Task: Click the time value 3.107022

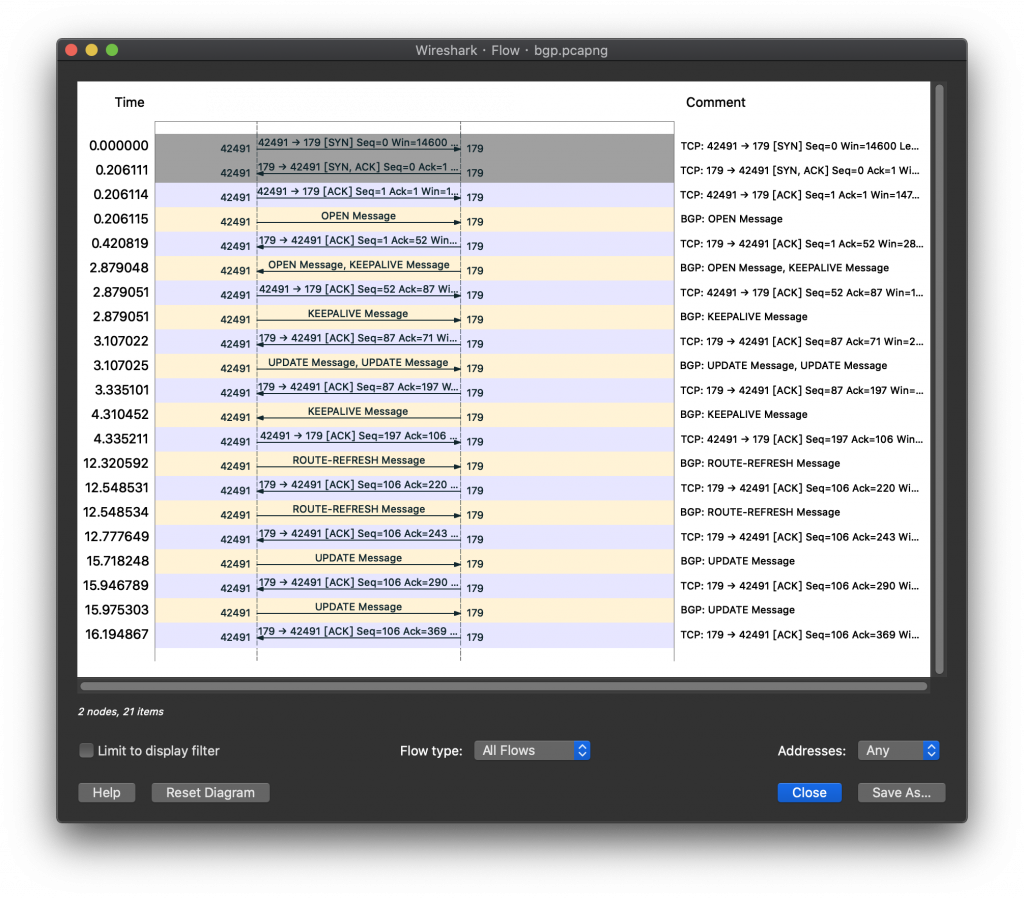Action: click(x=121, y=341)
